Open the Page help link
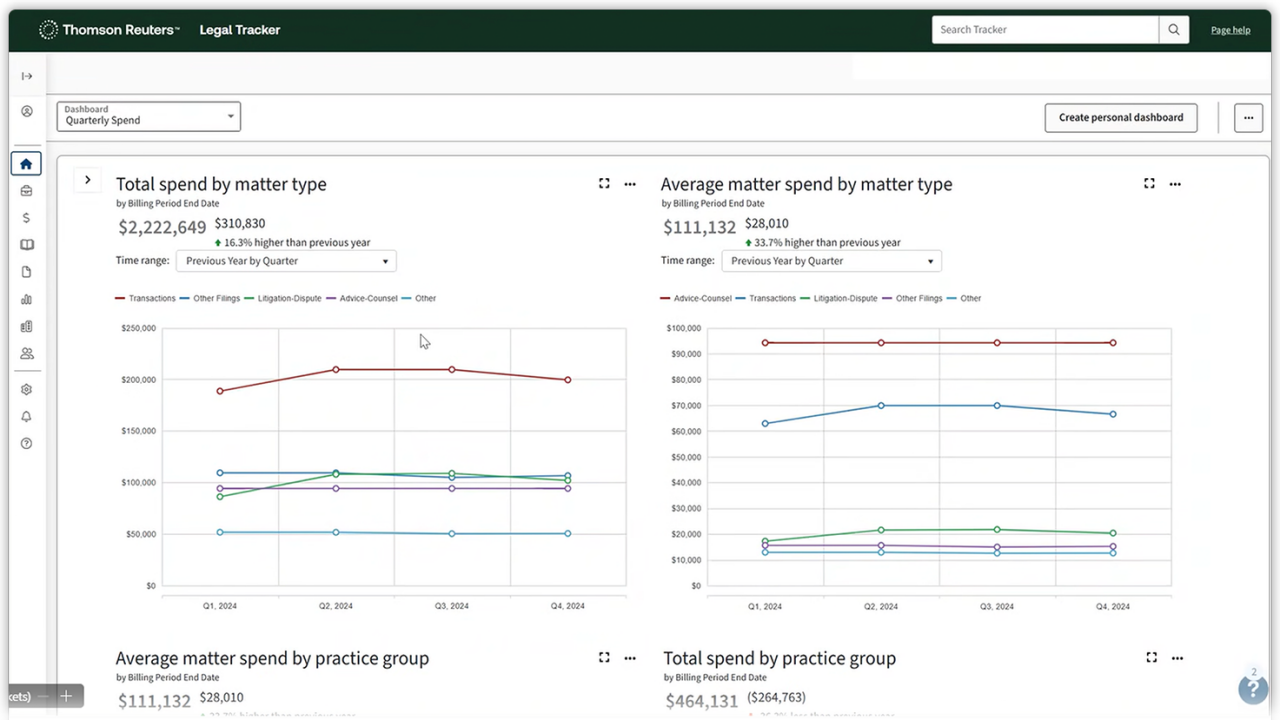 click(1230, 30)
